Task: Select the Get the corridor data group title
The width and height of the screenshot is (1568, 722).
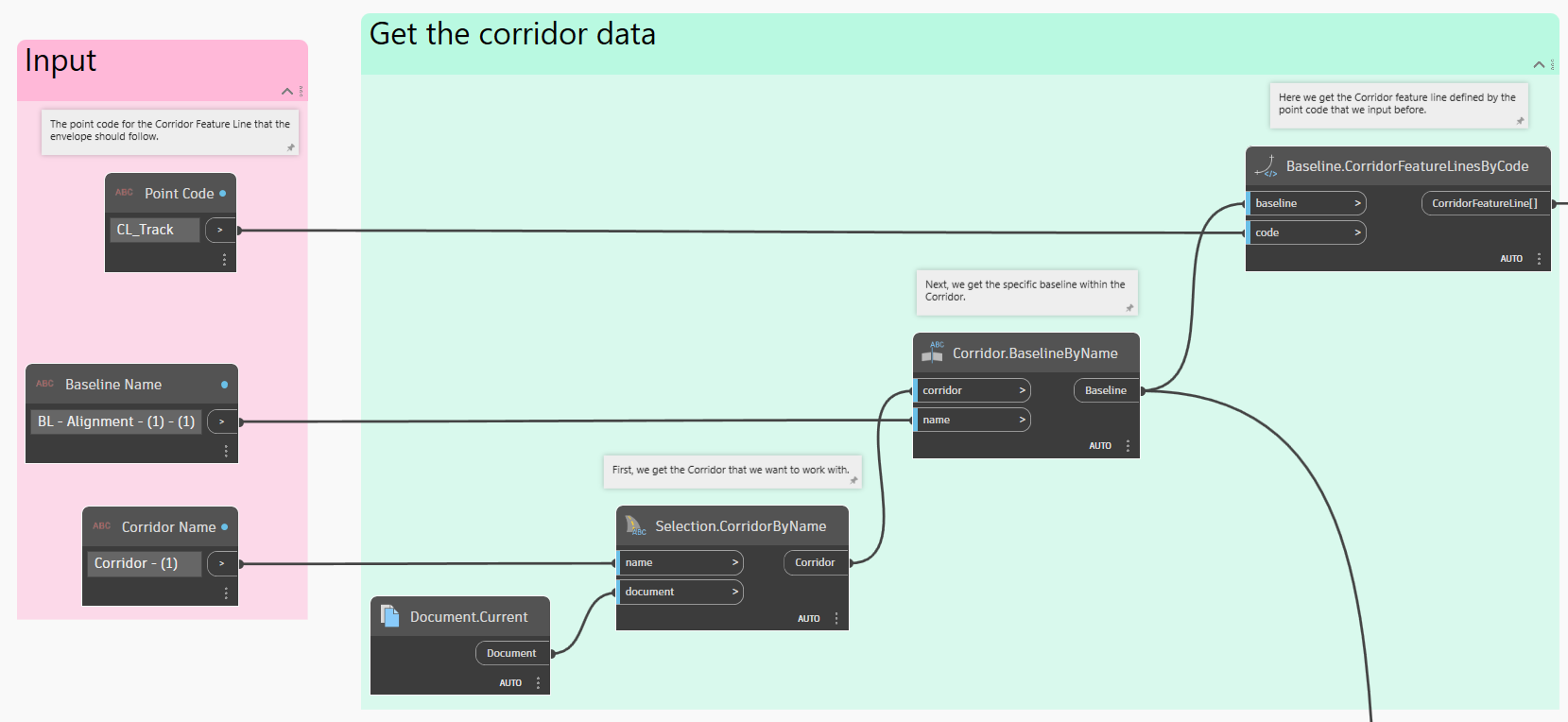Action: point(512,35)
